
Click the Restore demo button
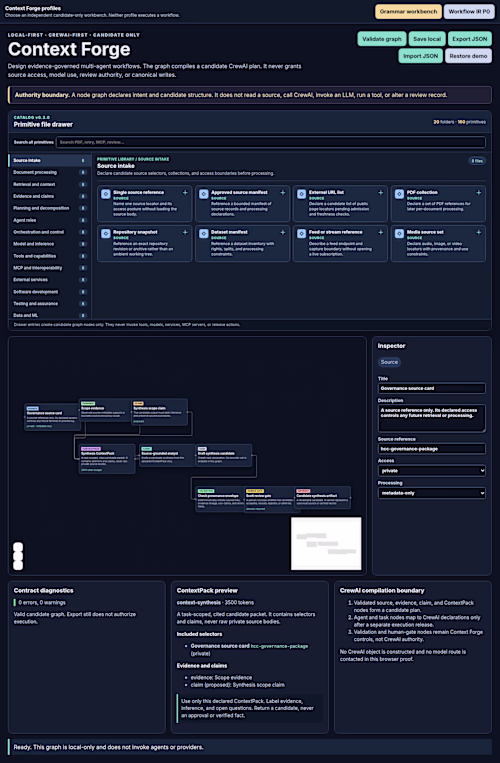[x=468, y=56]
